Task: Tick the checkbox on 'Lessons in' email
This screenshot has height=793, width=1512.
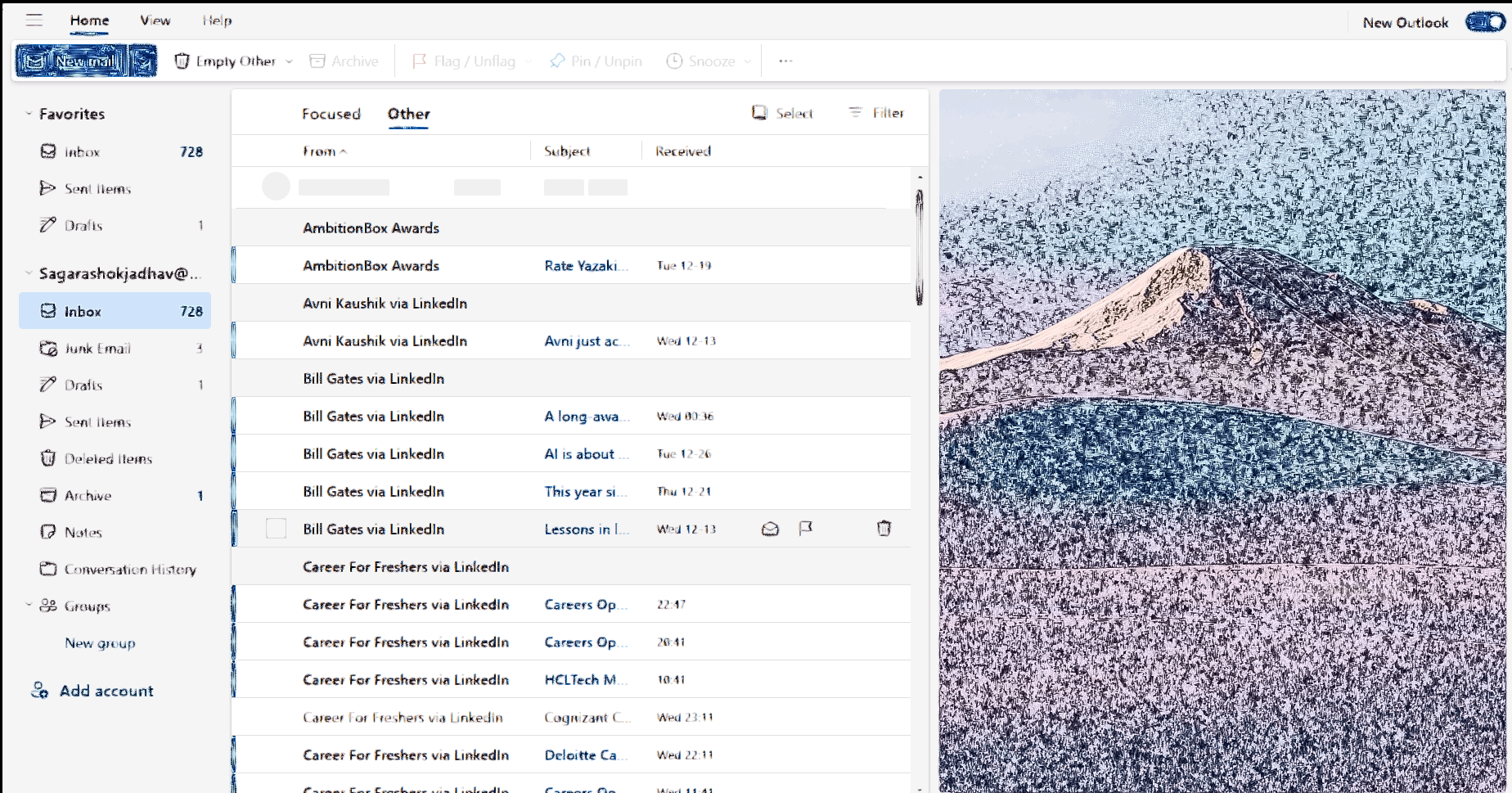Action: click(276, 529)
